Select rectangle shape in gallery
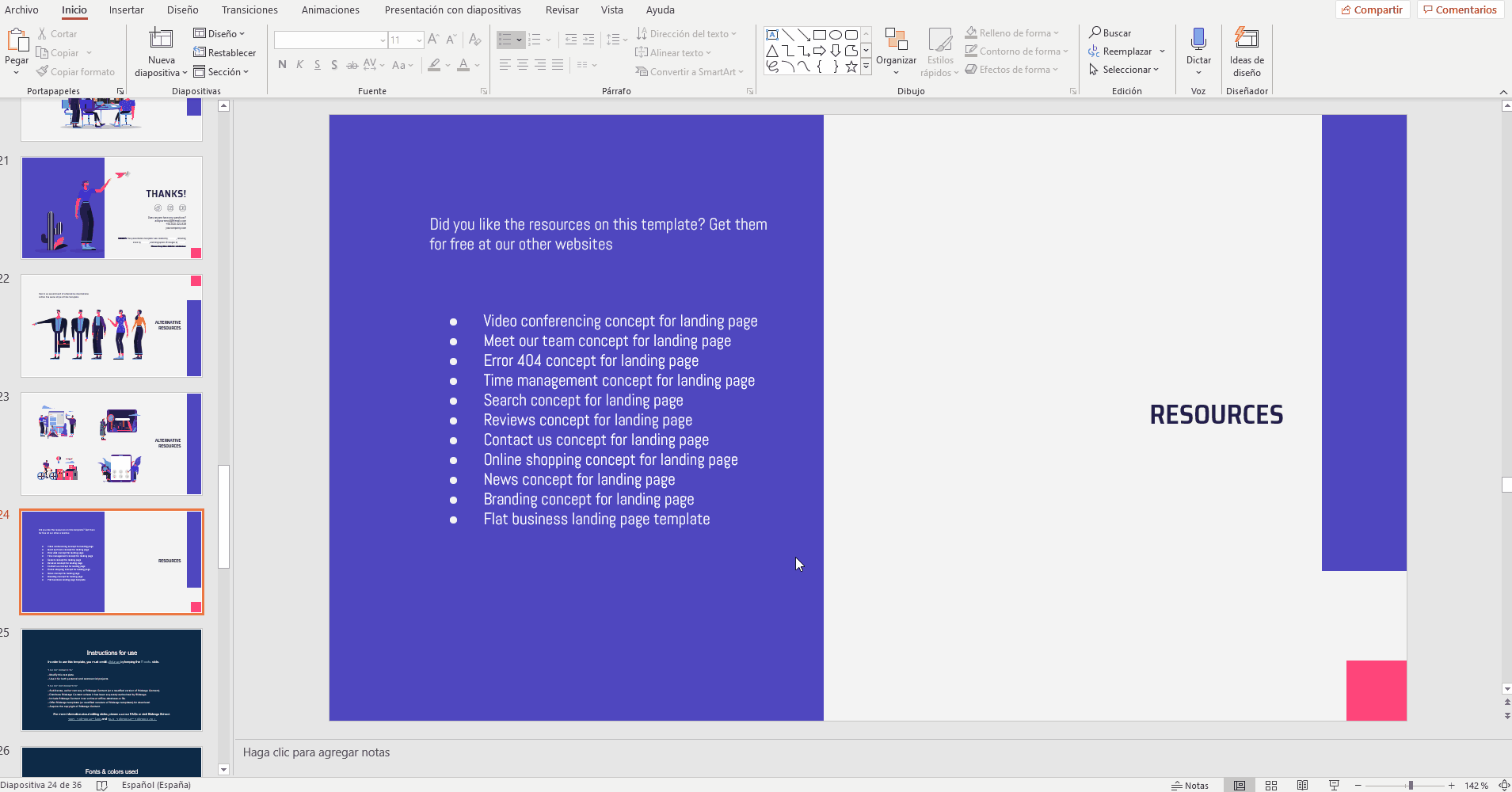Viewport: 1512px width, 792px height. (x=820, y=35)
